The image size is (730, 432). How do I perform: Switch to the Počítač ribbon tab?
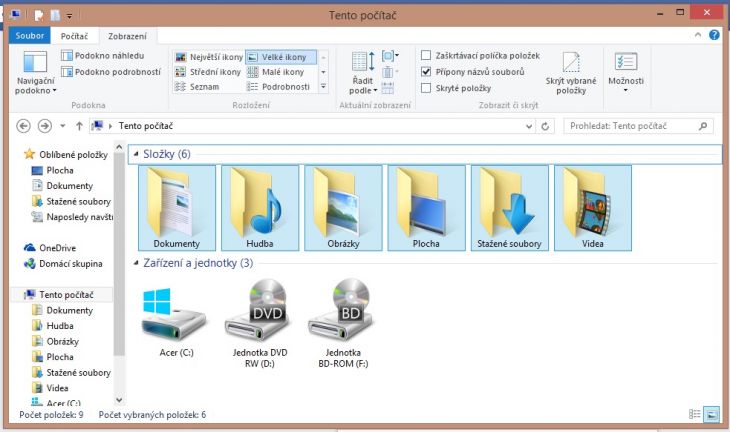[x=74, y=36]
